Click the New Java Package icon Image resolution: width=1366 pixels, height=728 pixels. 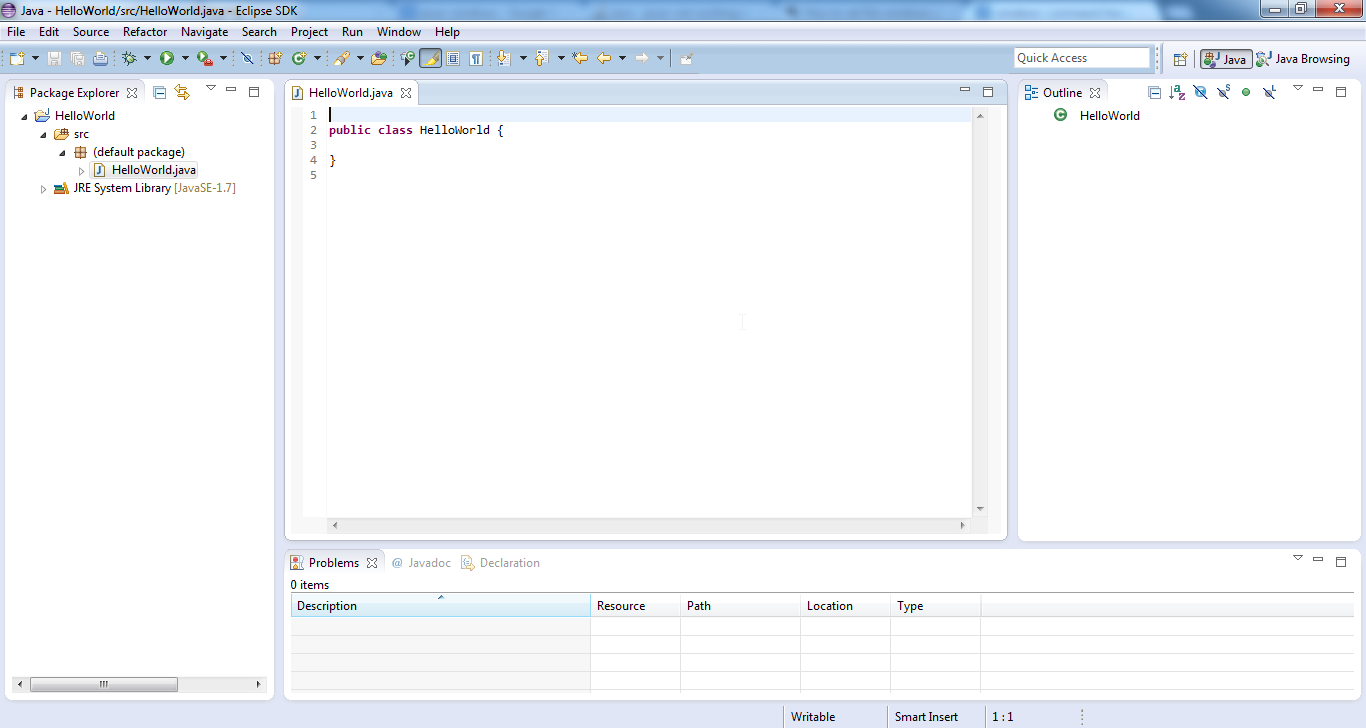275,59
